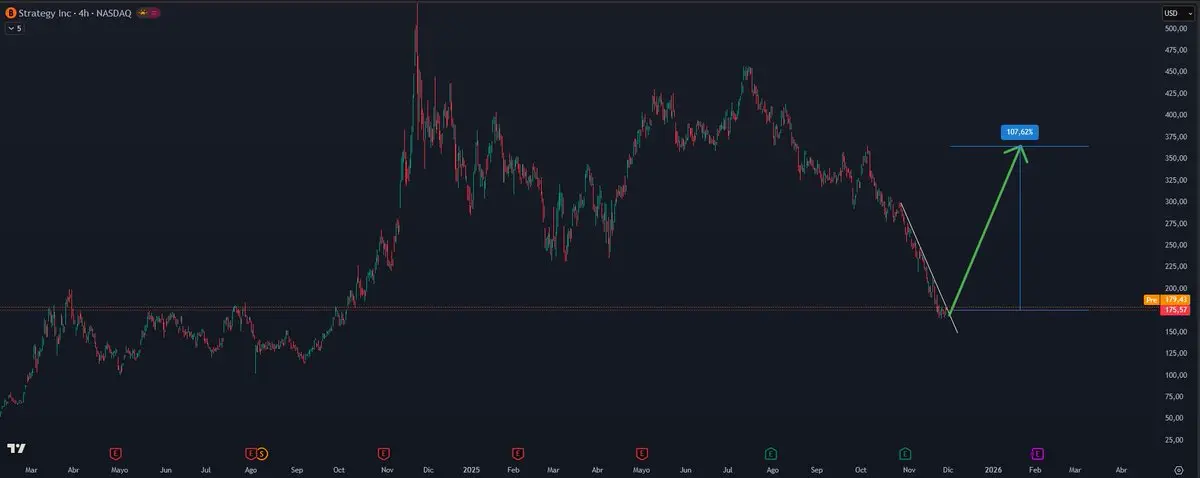This screenshot has width=1200, height=478.
Task: Open the red earnings marker at Ago 2024
Action: (x=250, y=453)
